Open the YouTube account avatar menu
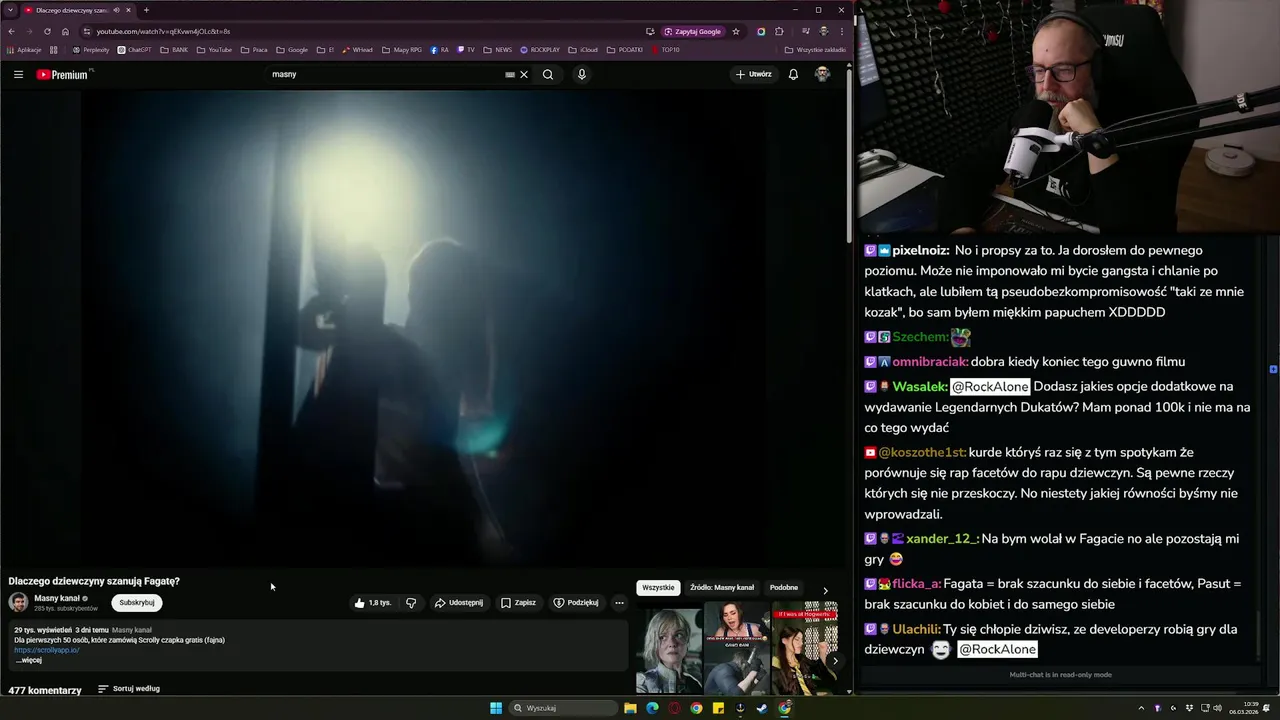 tap(822, 74)
